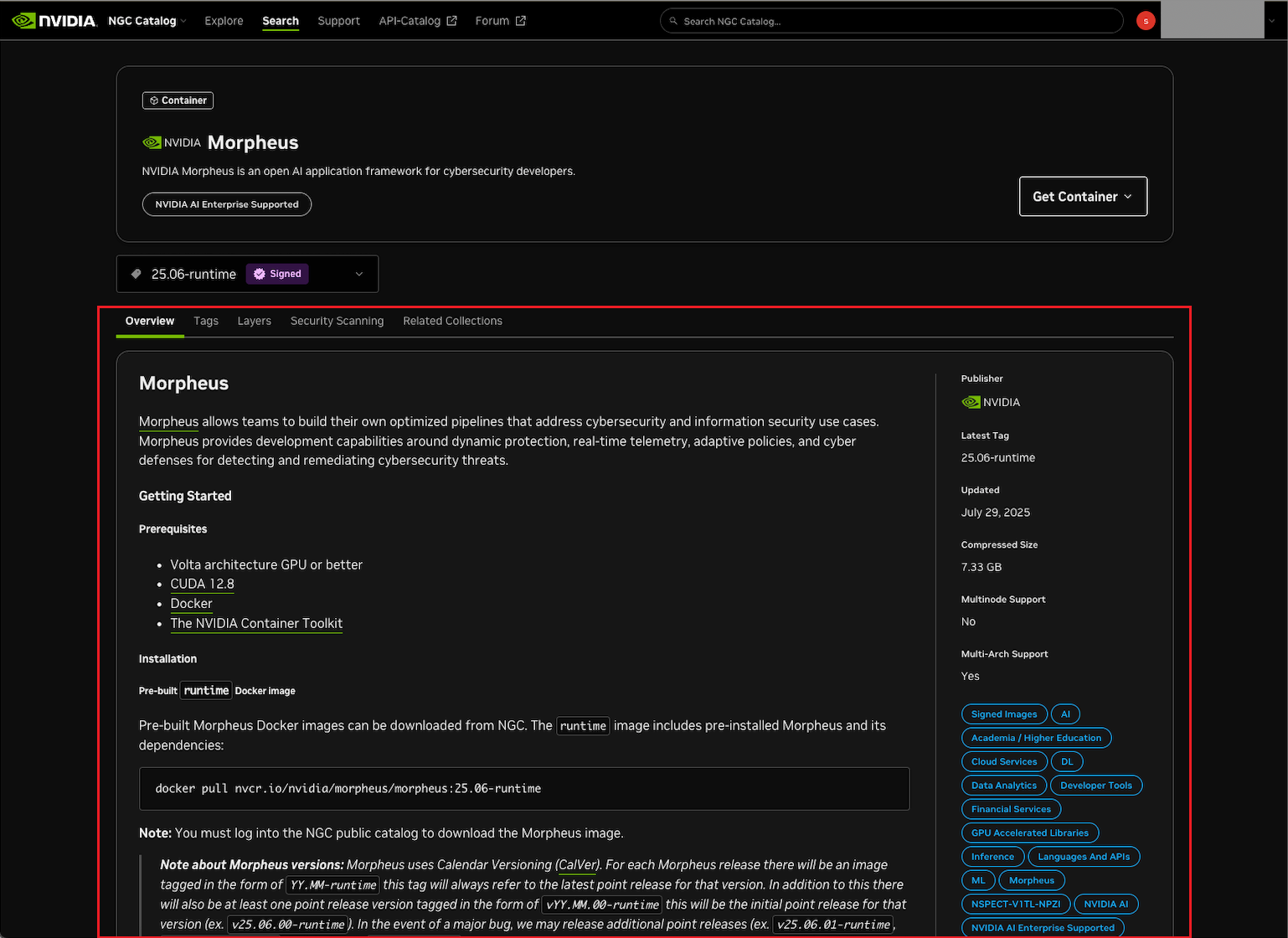The width and height of the screenshot is (1288, 938).
Task: Click the magnifier icon in search box
Action: (x=673, y=21)
